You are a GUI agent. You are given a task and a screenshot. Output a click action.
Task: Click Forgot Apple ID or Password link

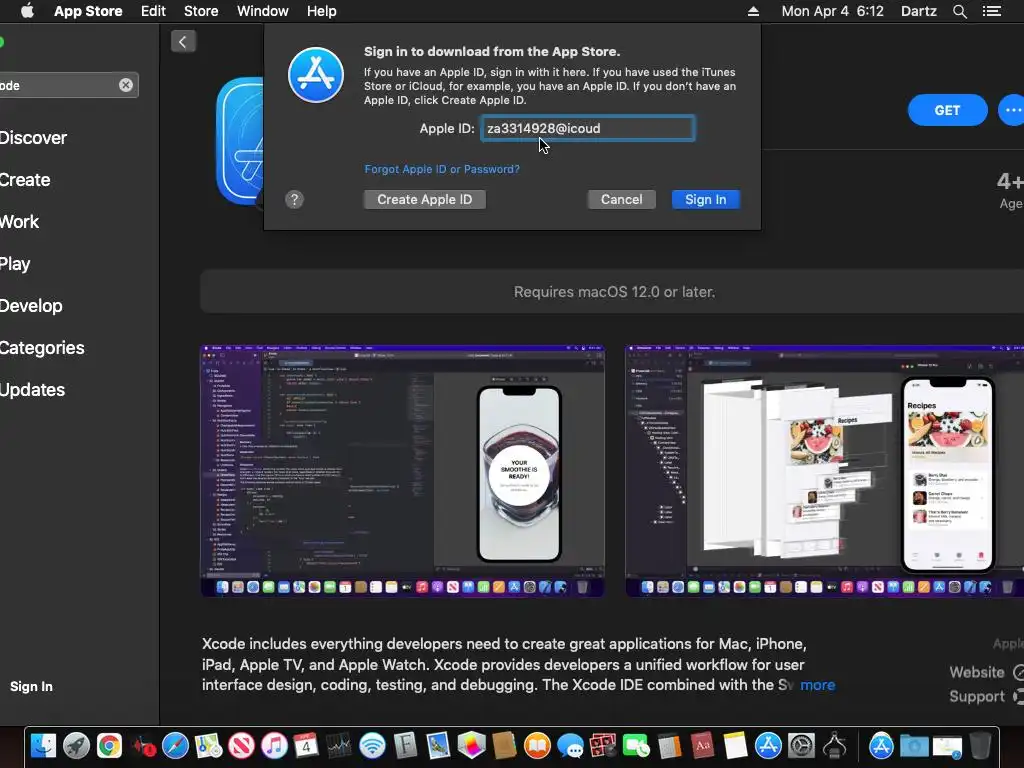pyautogui.click(x=442, y=169)
